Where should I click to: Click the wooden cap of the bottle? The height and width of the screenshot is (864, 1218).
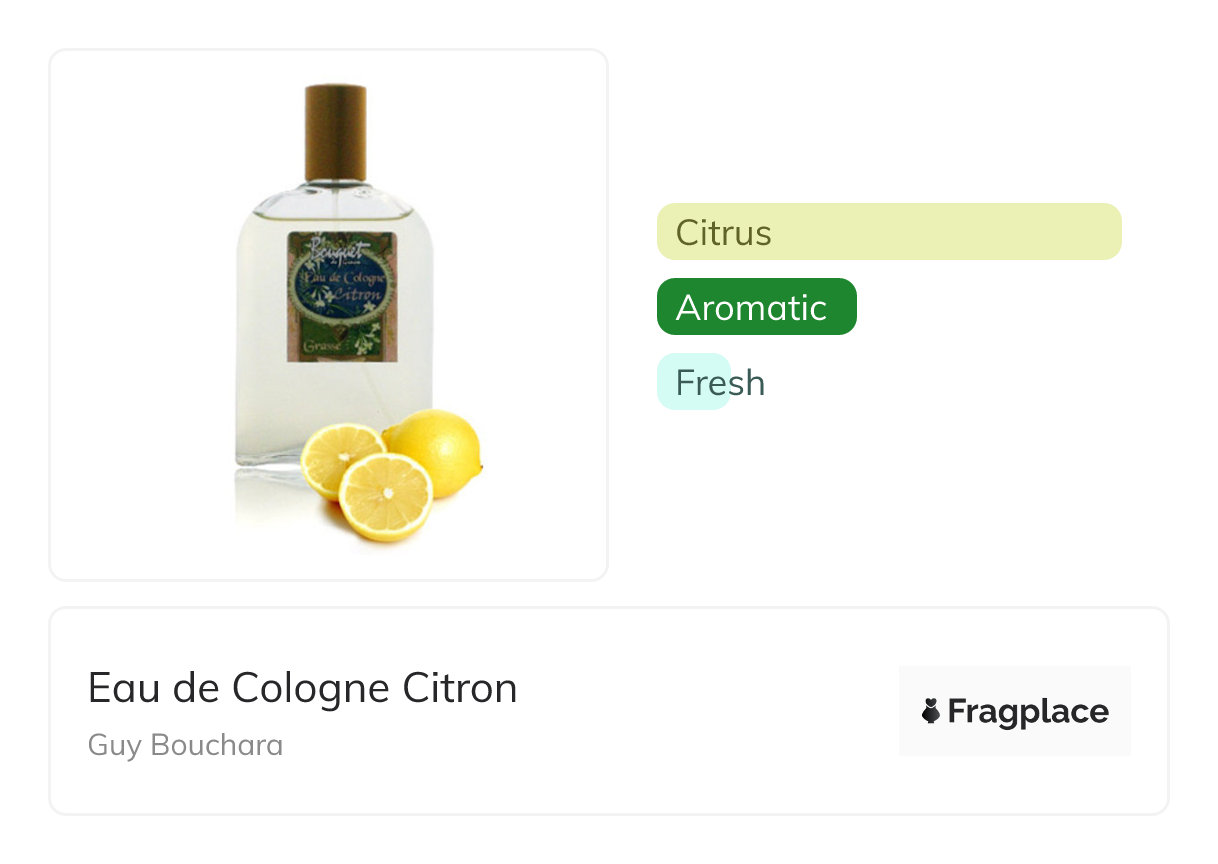[x=336, y=132]
